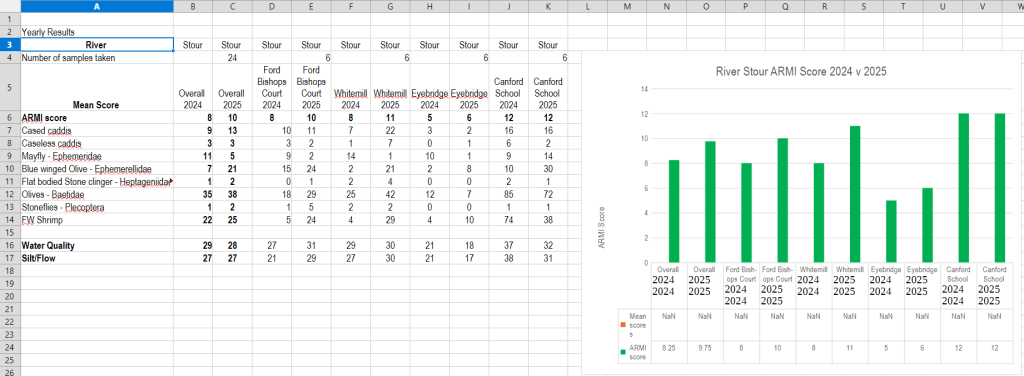
Task: Click the 'Yearly Results' cell
Action: (x=97, y=32)
